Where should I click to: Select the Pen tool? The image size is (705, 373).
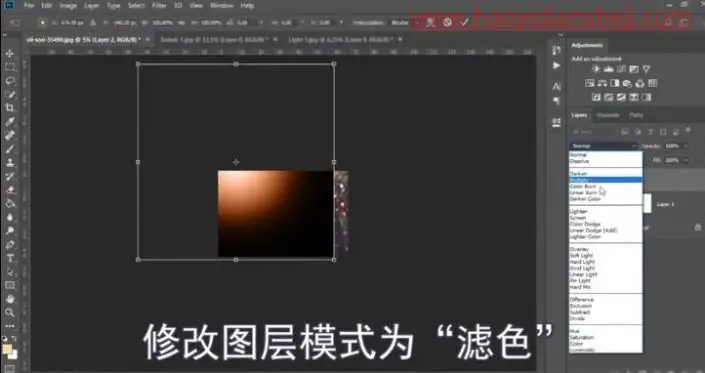tap(9, 245)
